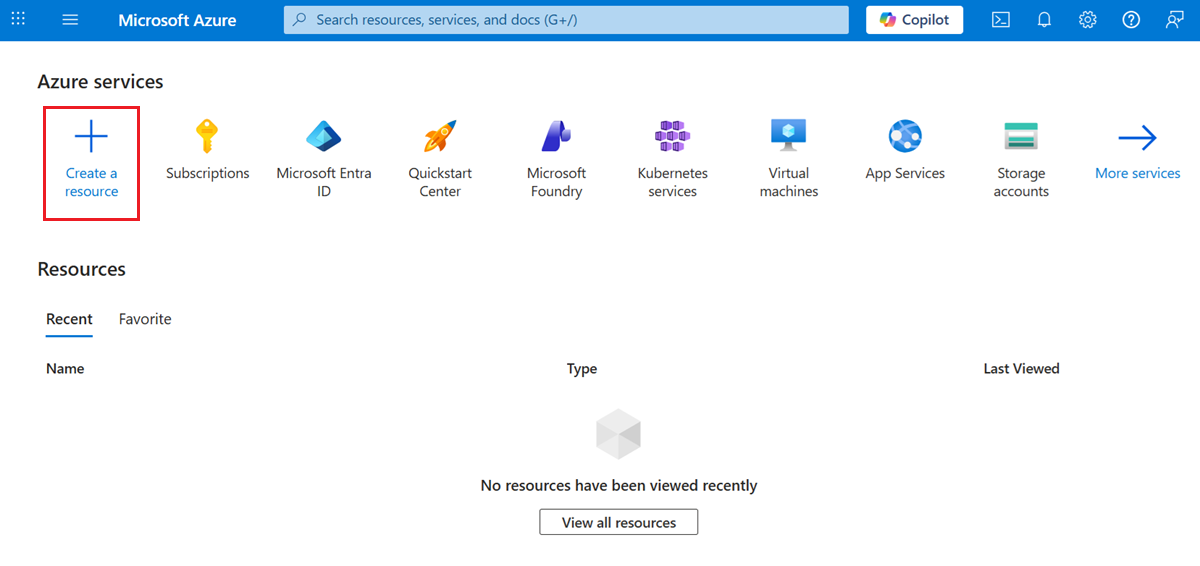Click the Type column header
The image size is (1200, 566).
582,369
